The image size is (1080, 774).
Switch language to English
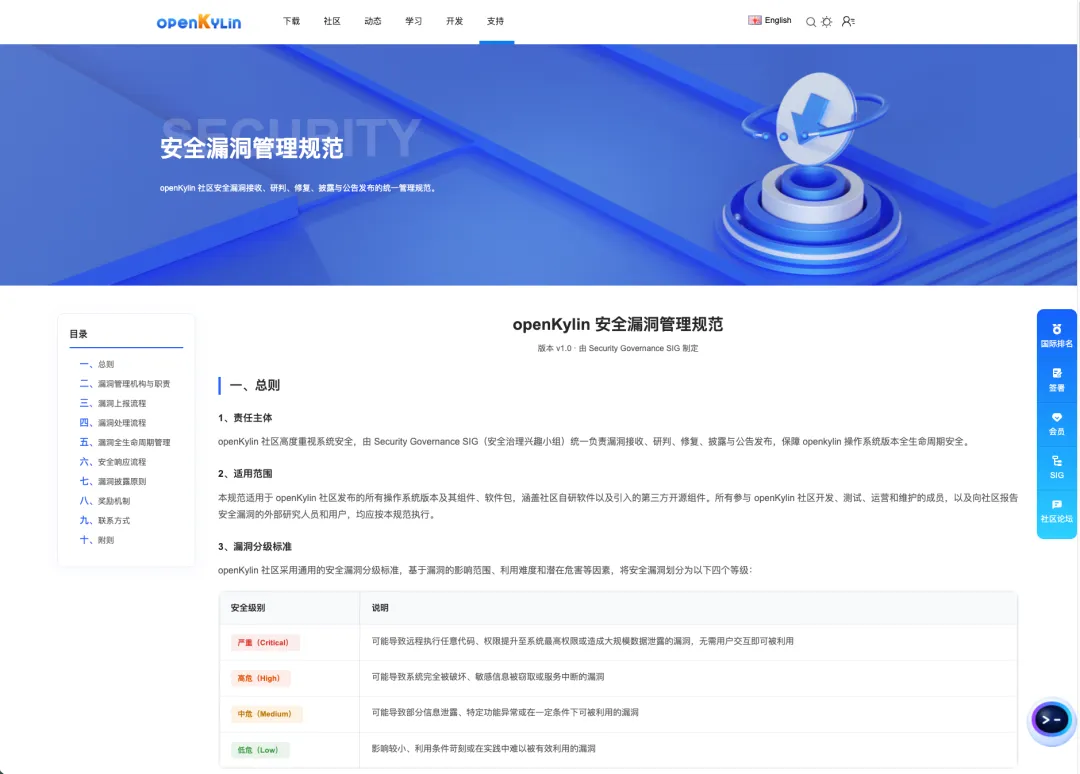[770, 20]
